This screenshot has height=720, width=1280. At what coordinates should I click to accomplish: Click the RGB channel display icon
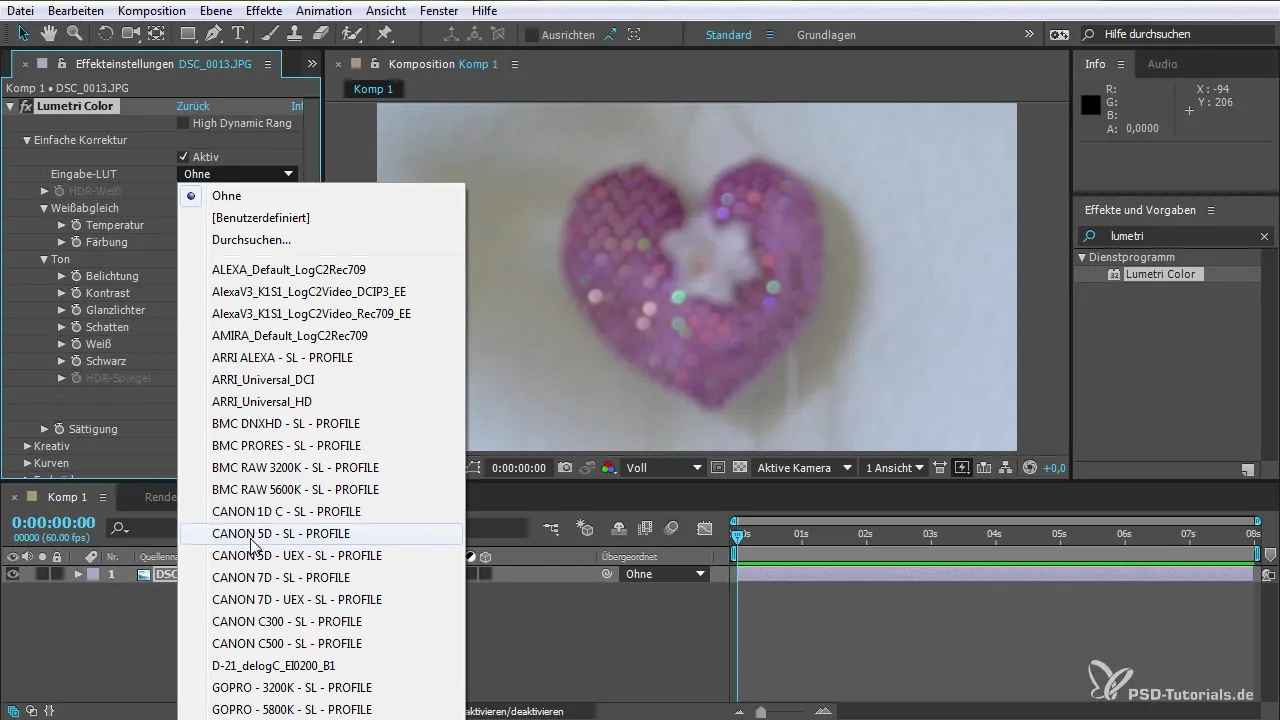pos(608,468)
